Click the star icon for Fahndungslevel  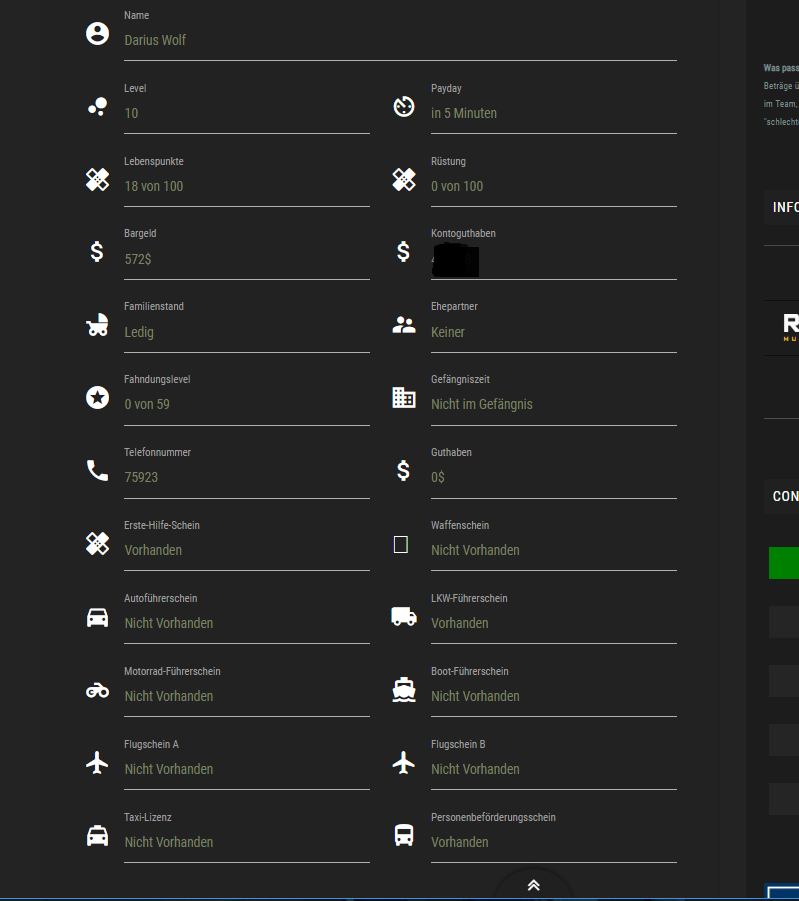[x=97, y=397]
